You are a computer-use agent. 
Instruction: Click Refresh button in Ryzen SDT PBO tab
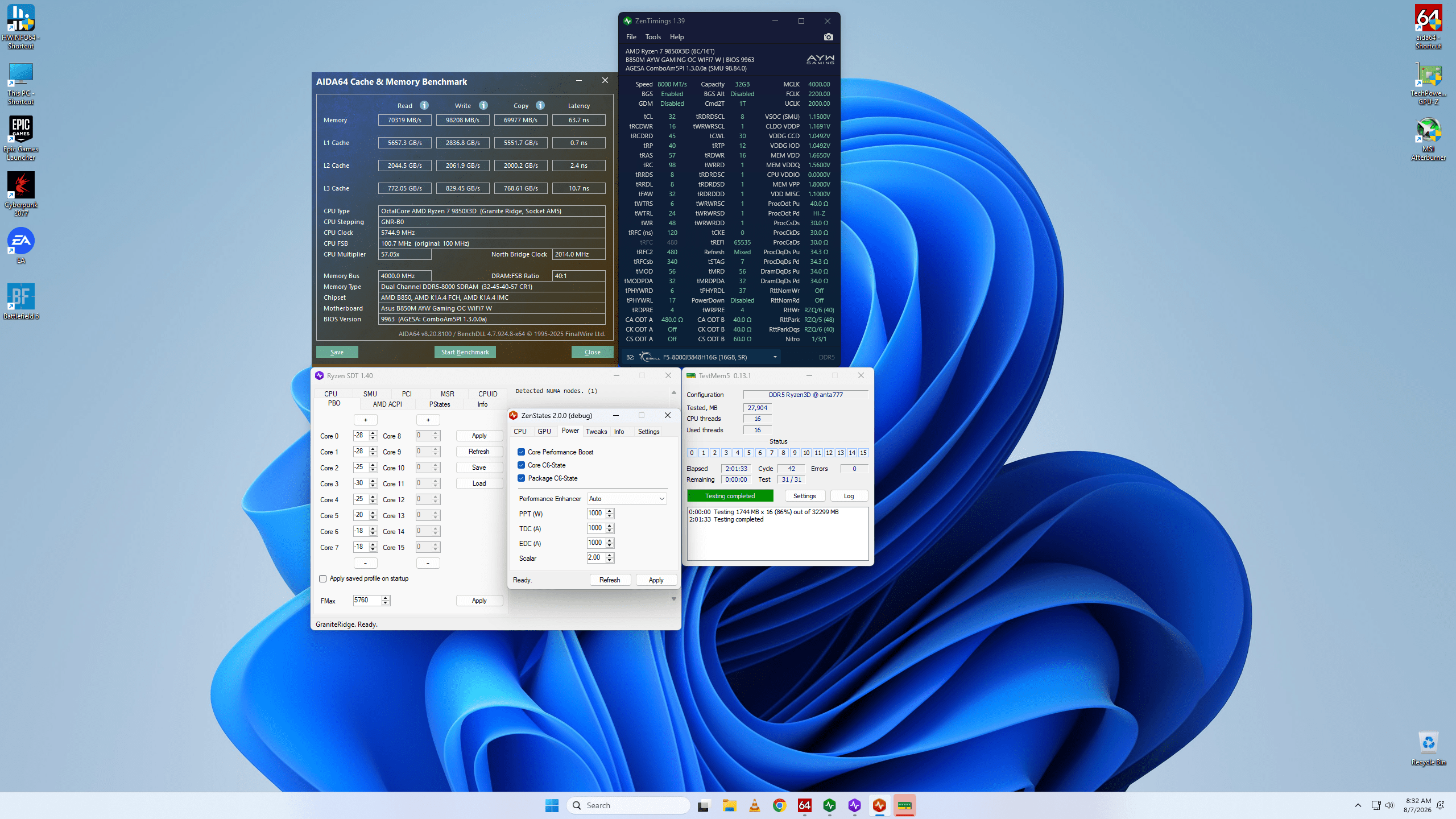[x=479, y=452]
